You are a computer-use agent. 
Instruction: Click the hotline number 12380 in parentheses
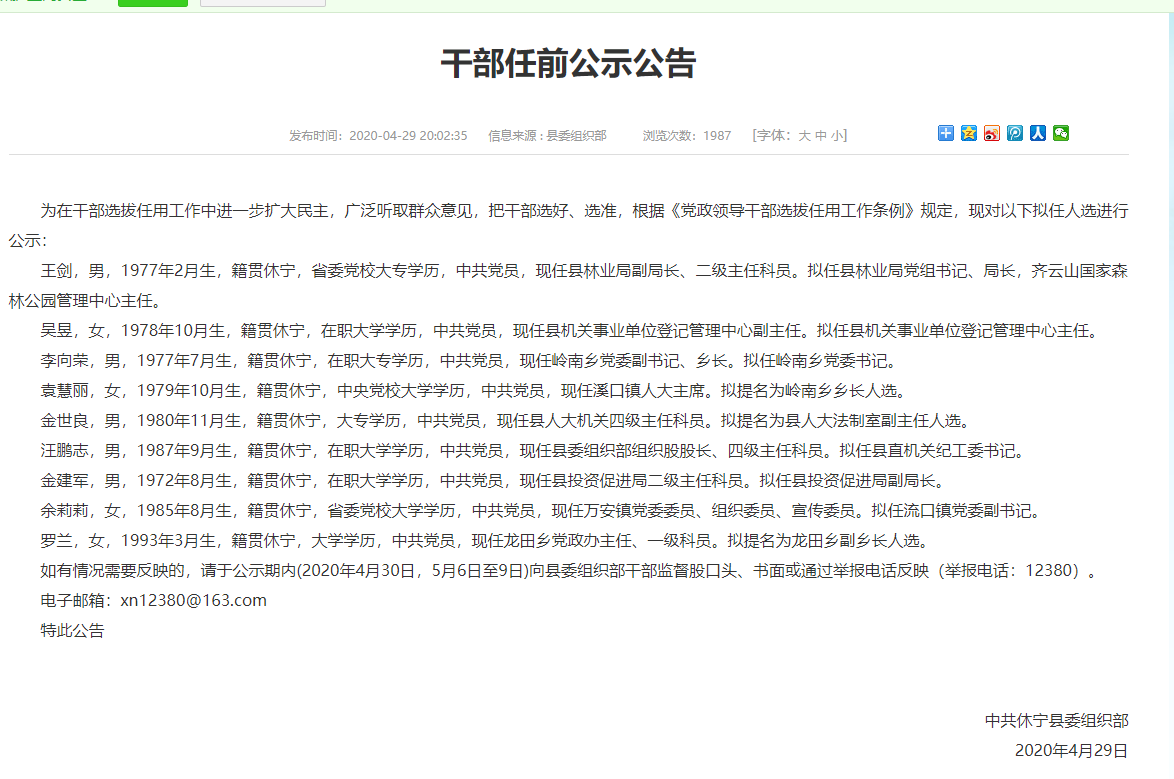click(1051, 570)
